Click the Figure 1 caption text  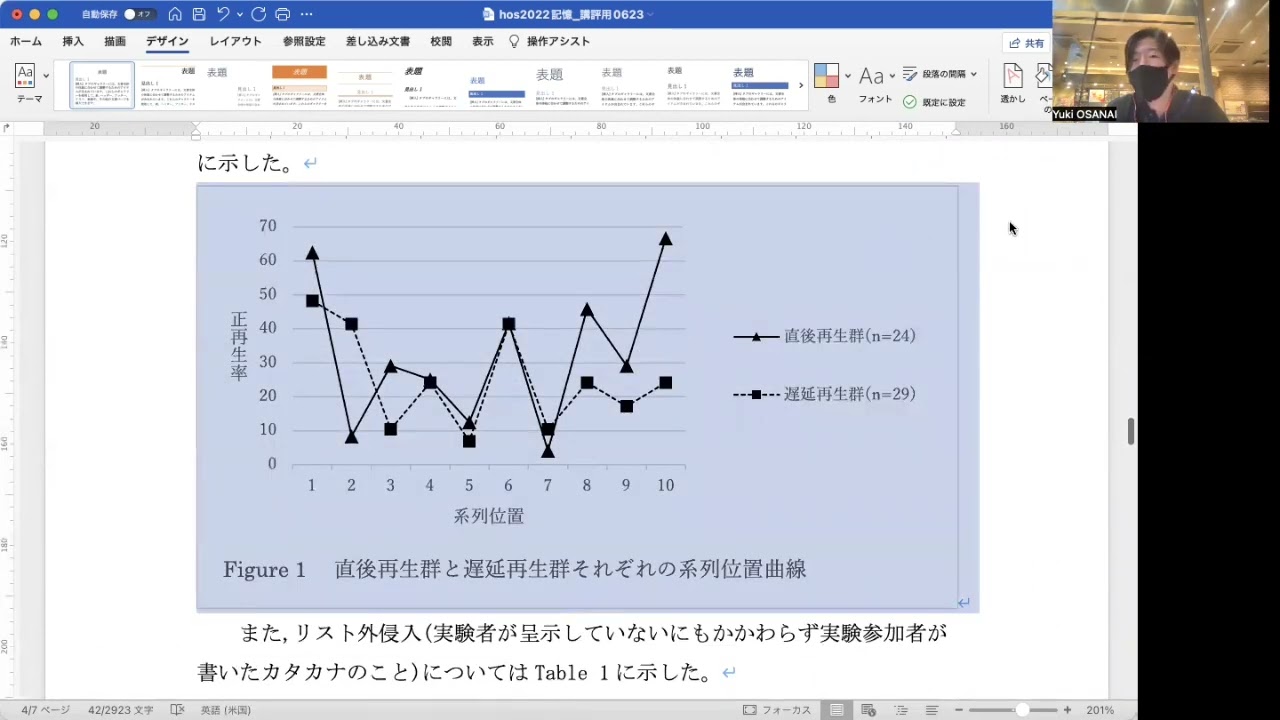[x=514, y=569]
